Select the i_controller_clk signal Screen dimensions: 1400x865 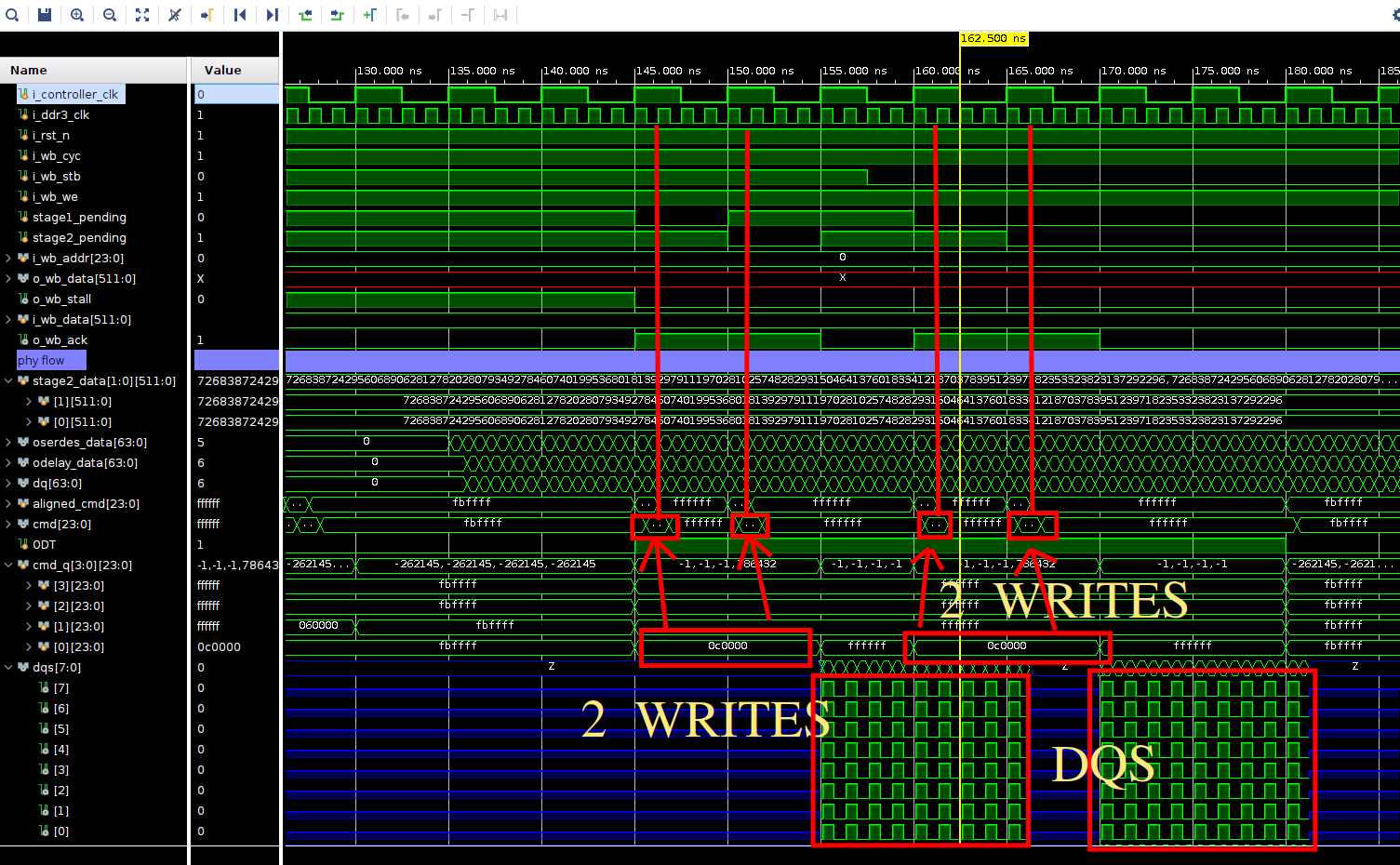pyautogui.click(x=71, y=95)
